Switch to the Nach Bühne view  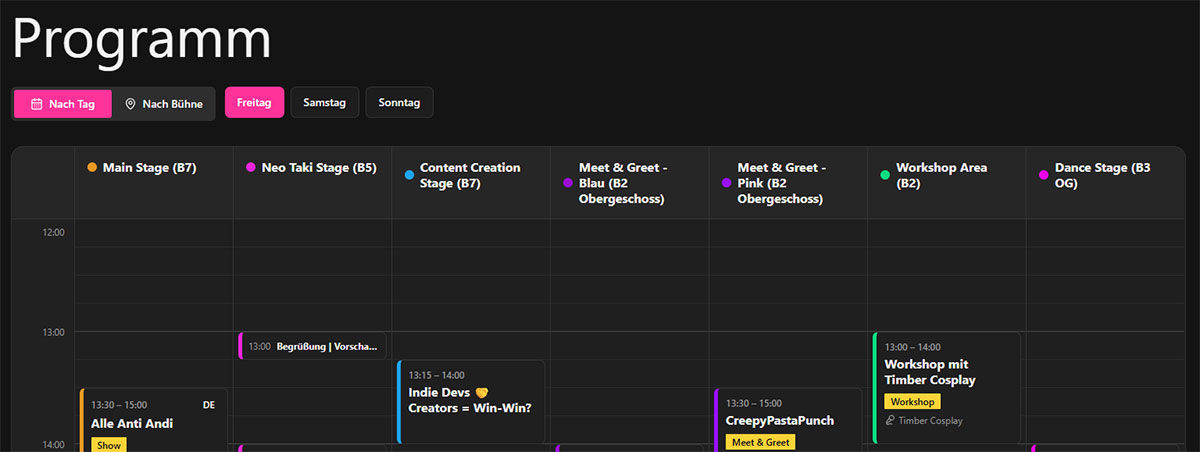[x=163, y=104]
